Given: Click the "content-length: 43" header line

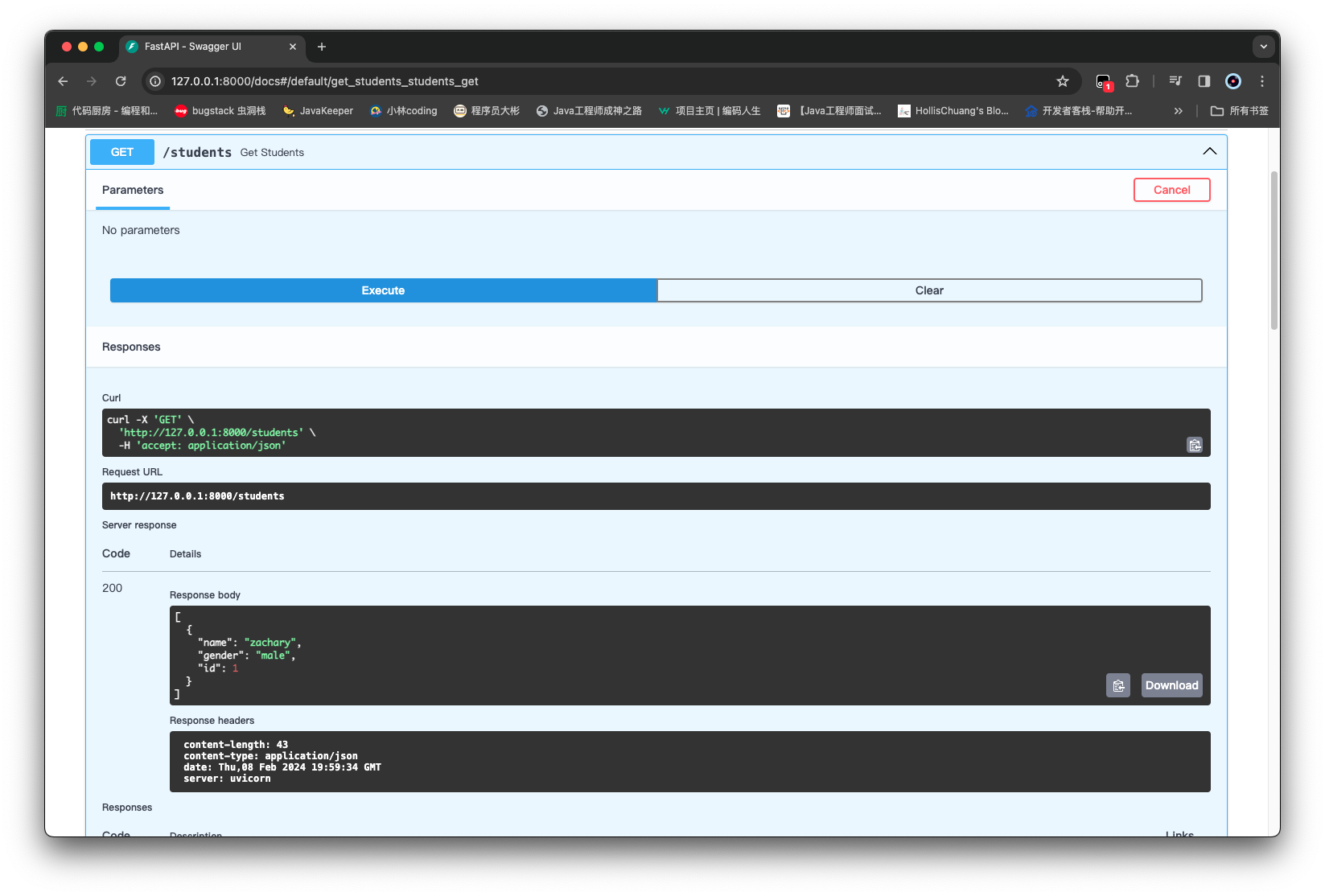Looking at the screenshot, I should (236, 745).
